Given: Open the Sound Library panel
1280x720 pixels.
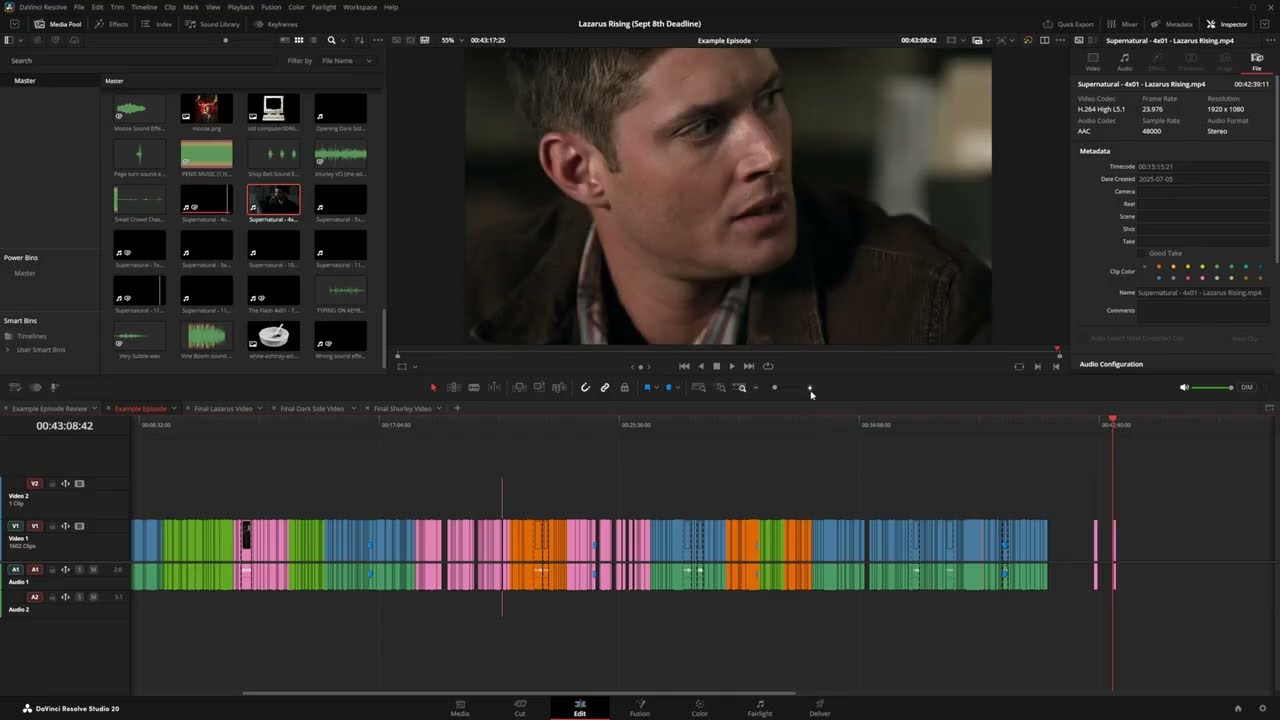Looking at the screenshot, I should click(x=212, y=24).
